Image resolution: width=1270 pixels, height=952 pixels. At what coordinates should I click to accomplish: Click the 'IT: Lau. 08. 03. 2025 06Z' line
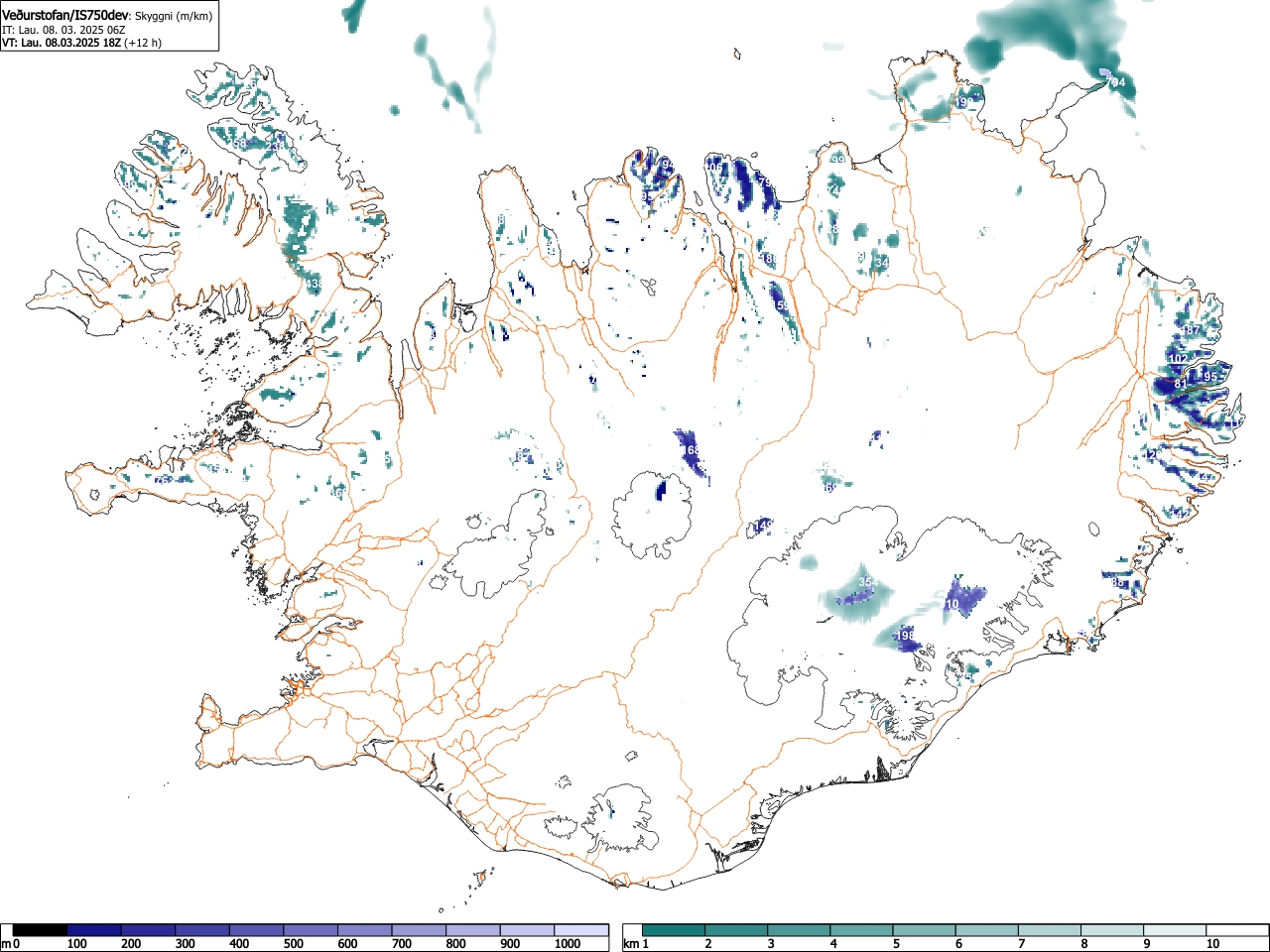(x=63, y=30)
